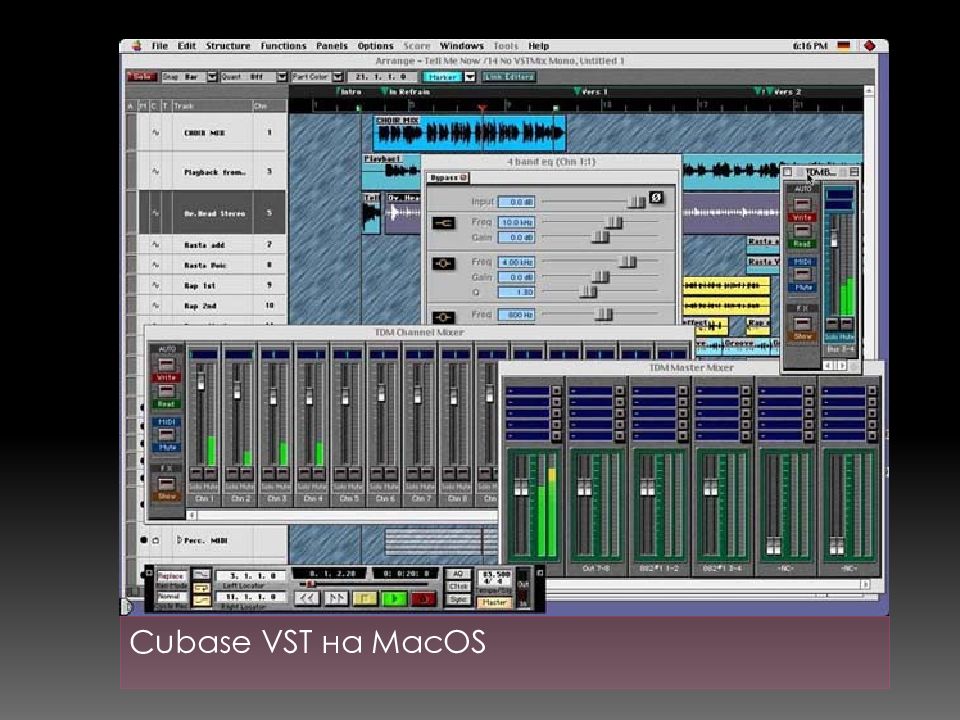The width and height of the screenshot is (960, 720).
Task: Click the punch-in icon atop the transport's icon column
Action: (201, 574)
